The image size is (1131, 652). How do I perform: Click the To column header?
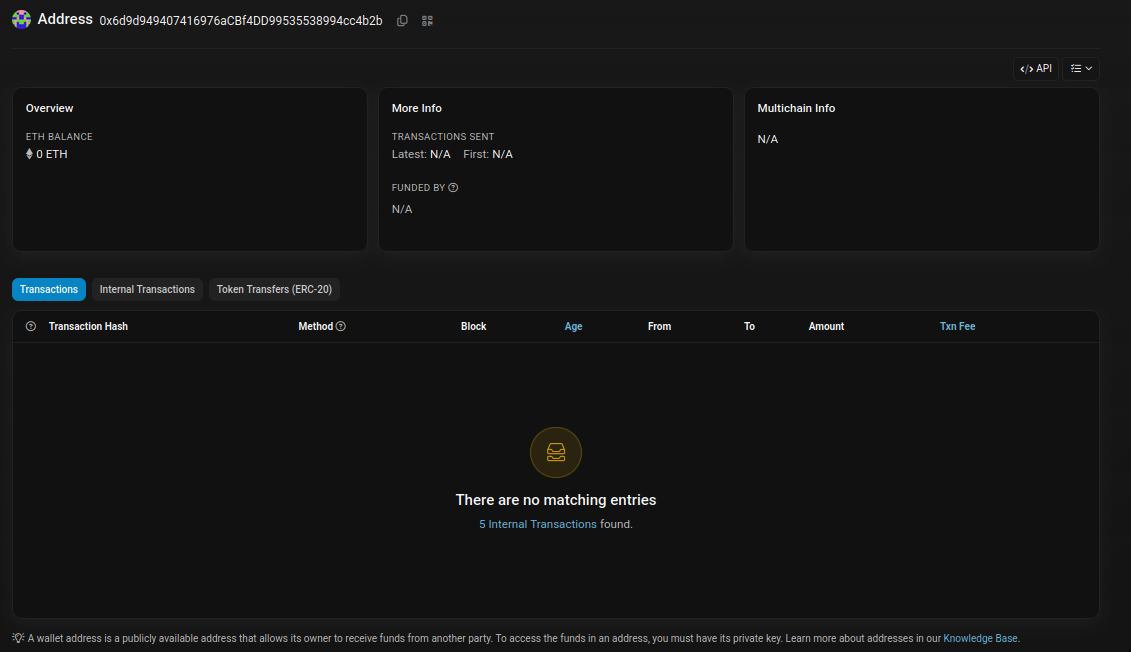(749, 327)
